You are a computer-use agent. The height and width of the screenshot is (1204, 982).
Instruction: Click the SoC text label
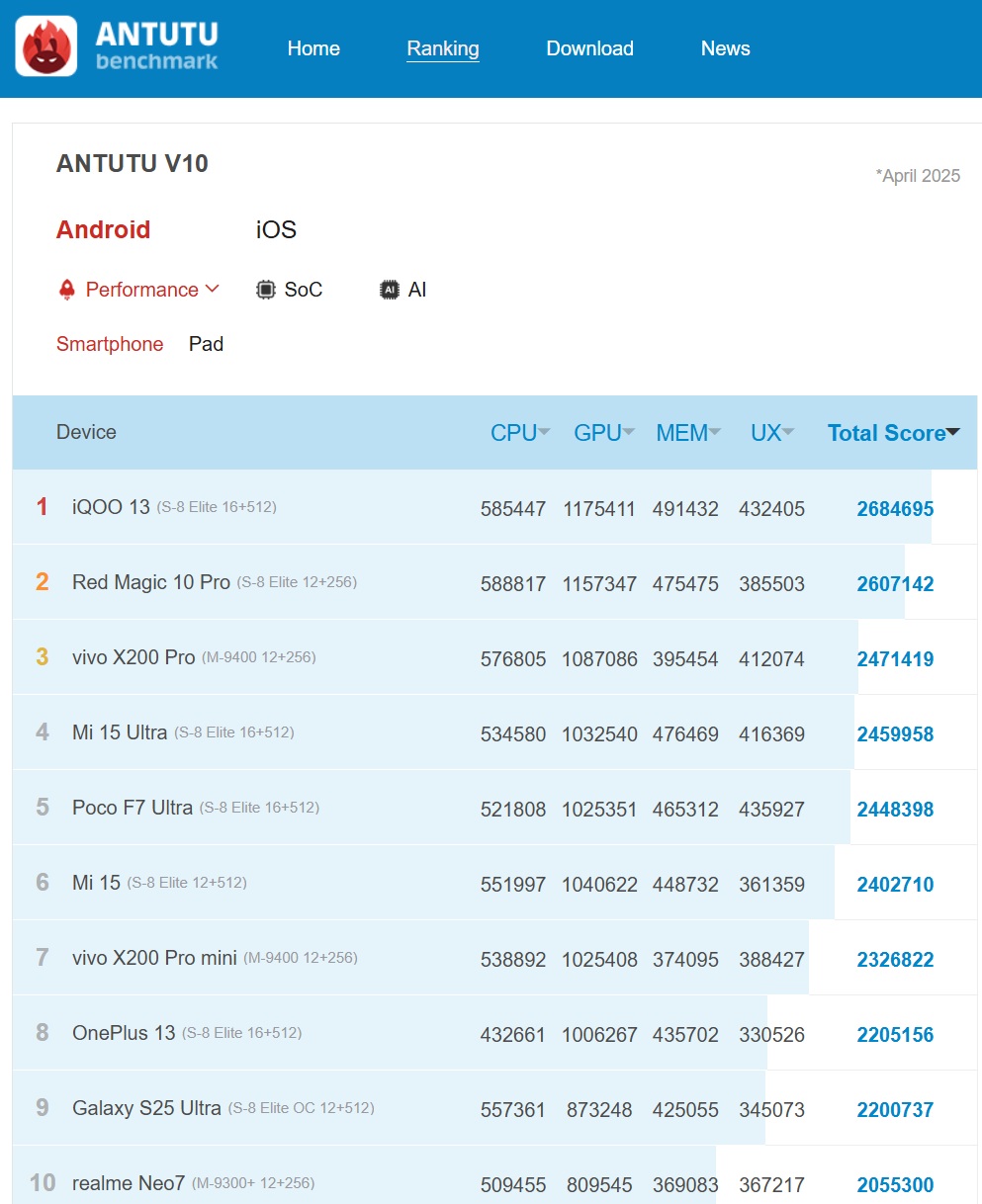pos(304,290)
